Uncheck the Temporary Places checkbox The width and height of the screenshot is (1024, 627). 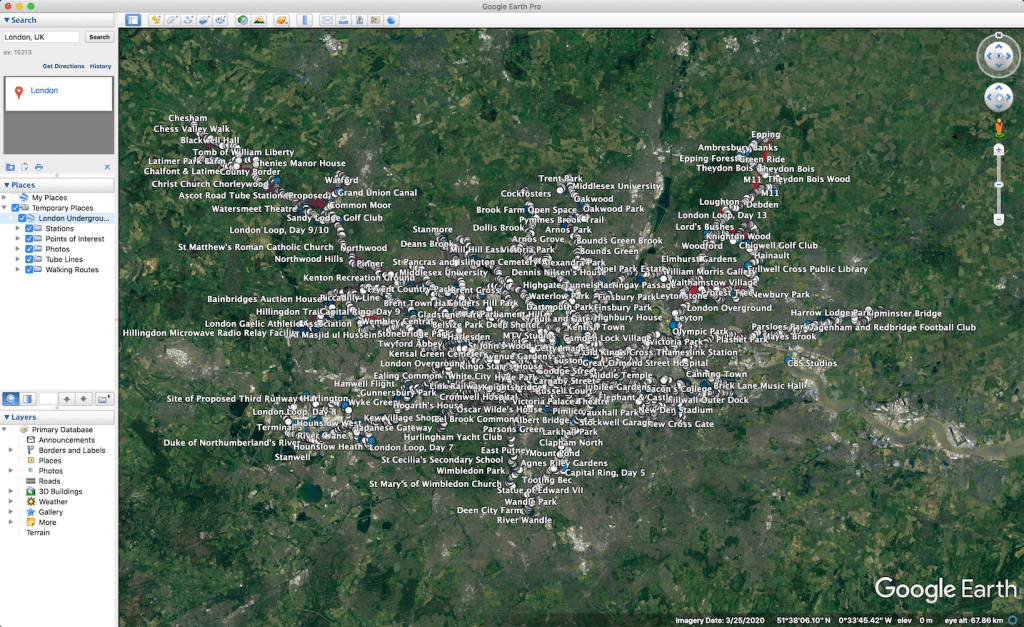coord(16,208)
